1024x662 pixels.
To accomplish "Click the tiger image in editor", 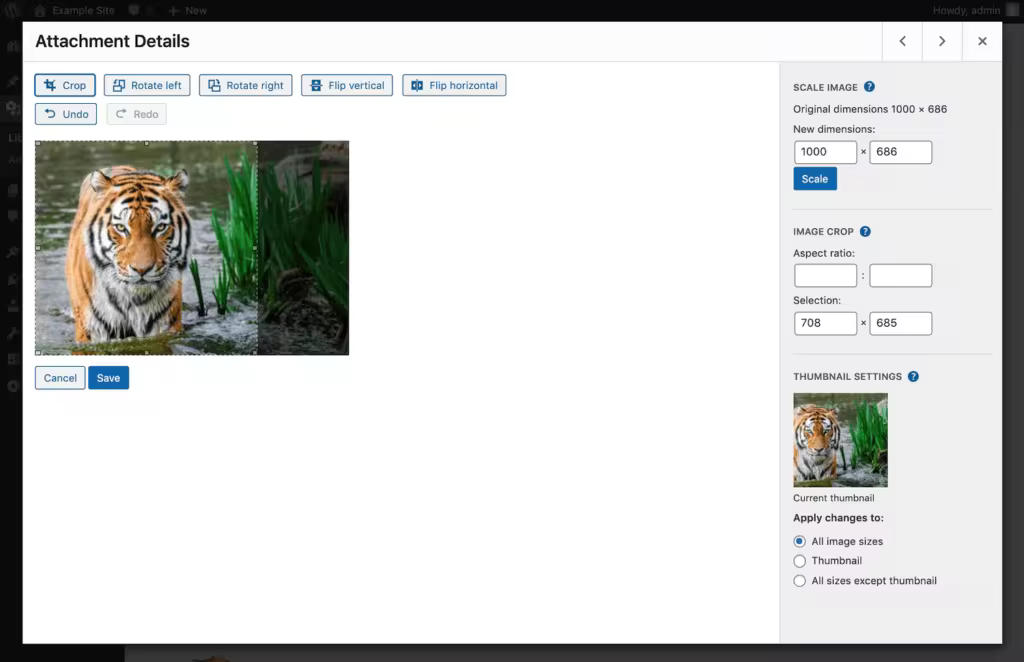I will (192, 248).
